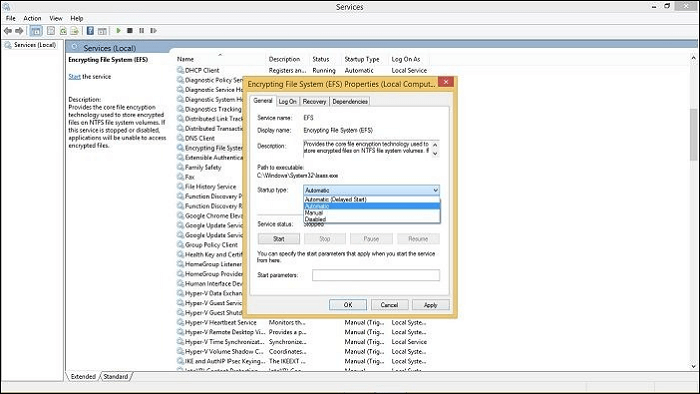Click gear icon beside Hyper-V Heartbeat Service
Viewport: 700px width, 394px height.
tap(180, 322)
